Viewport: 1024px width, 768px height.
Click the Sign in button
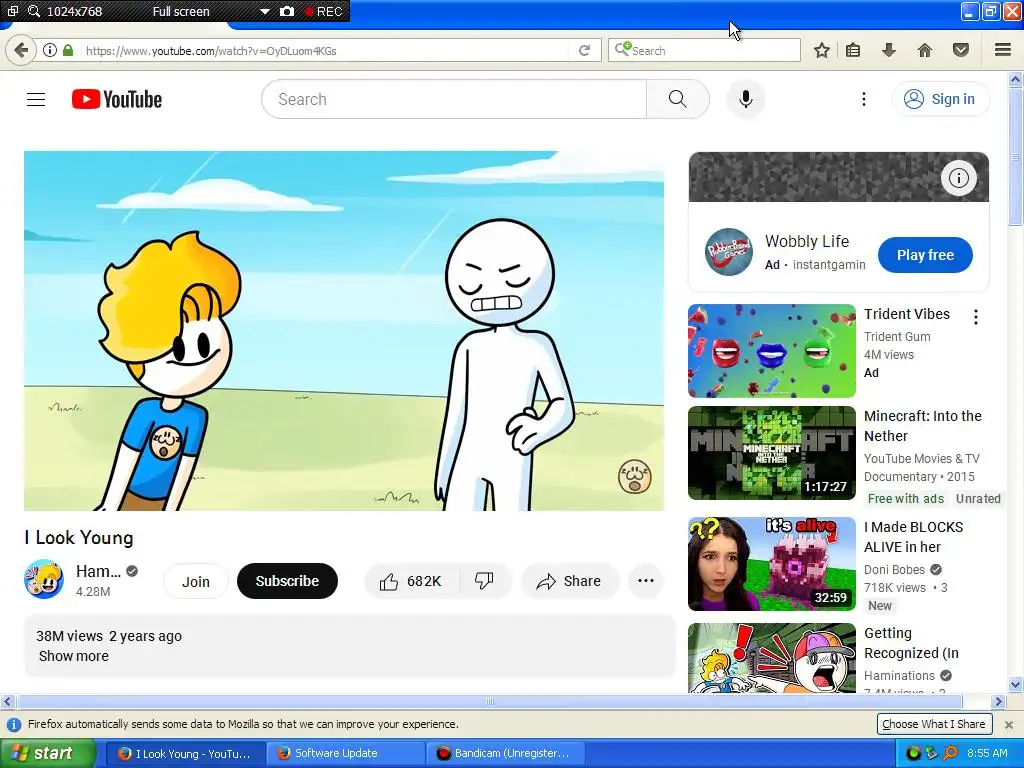(x=941, y=99)
